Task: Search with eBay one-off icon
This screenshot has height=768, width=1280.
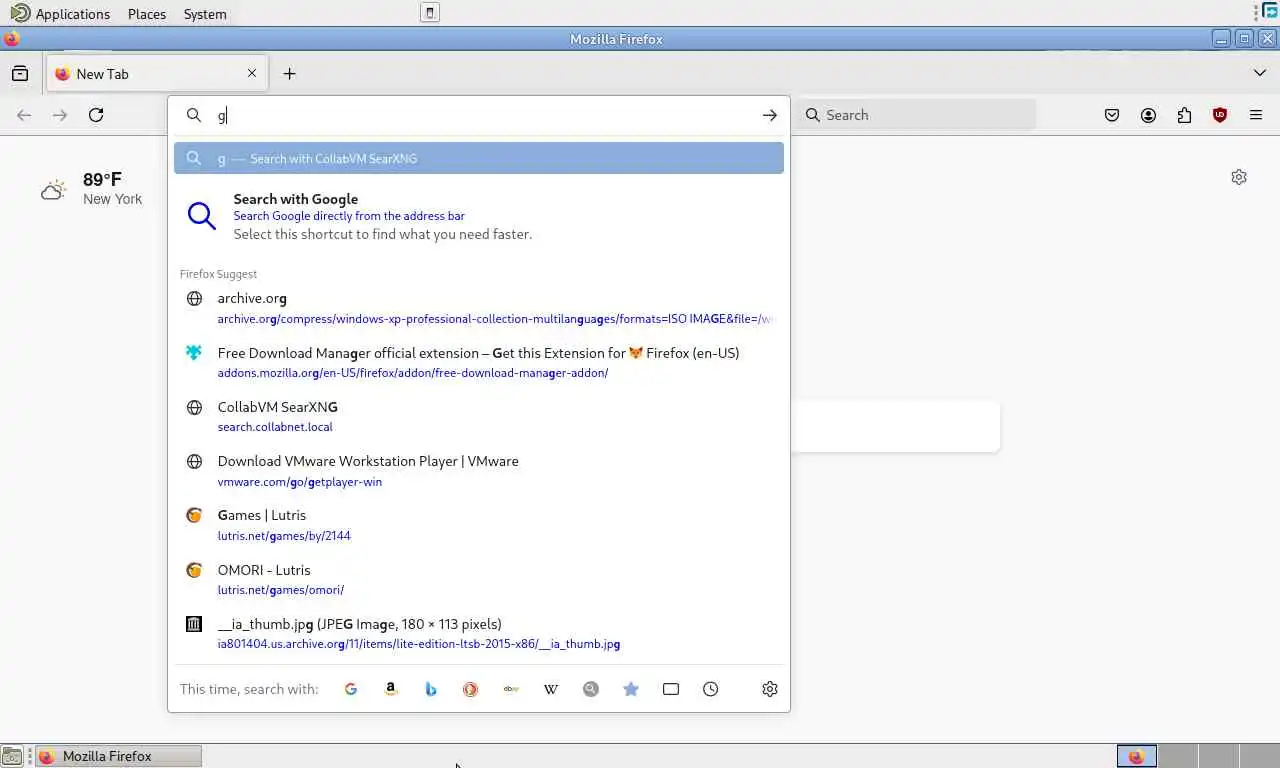Action: coord(511,689)
